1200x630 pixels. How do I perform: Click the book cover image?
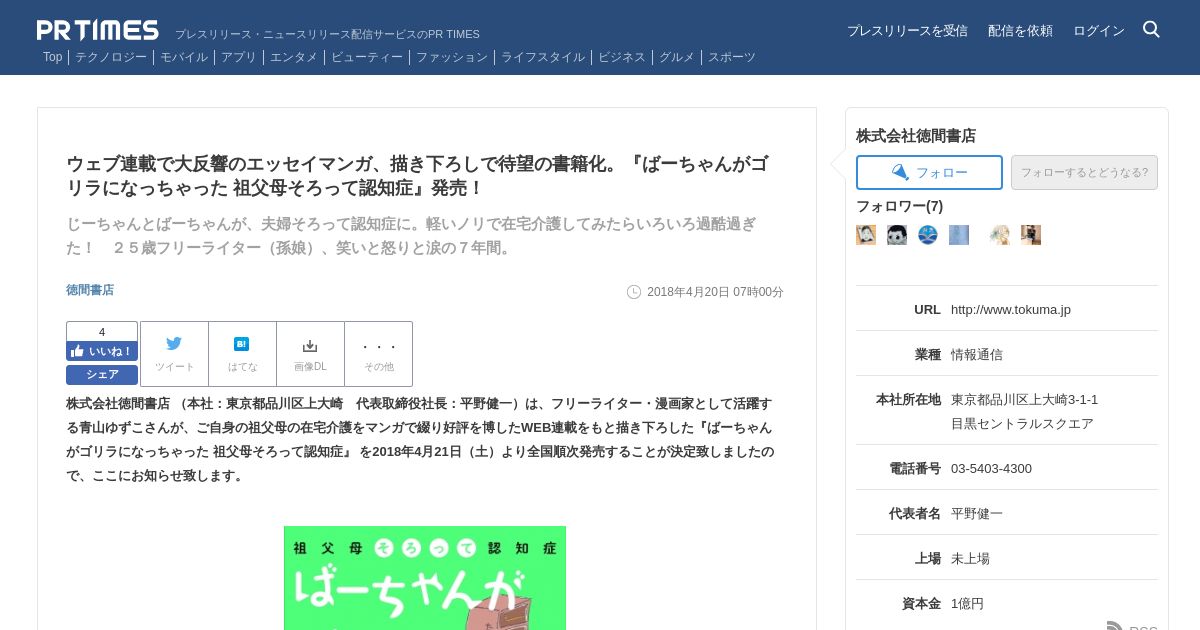click(425, 578)
